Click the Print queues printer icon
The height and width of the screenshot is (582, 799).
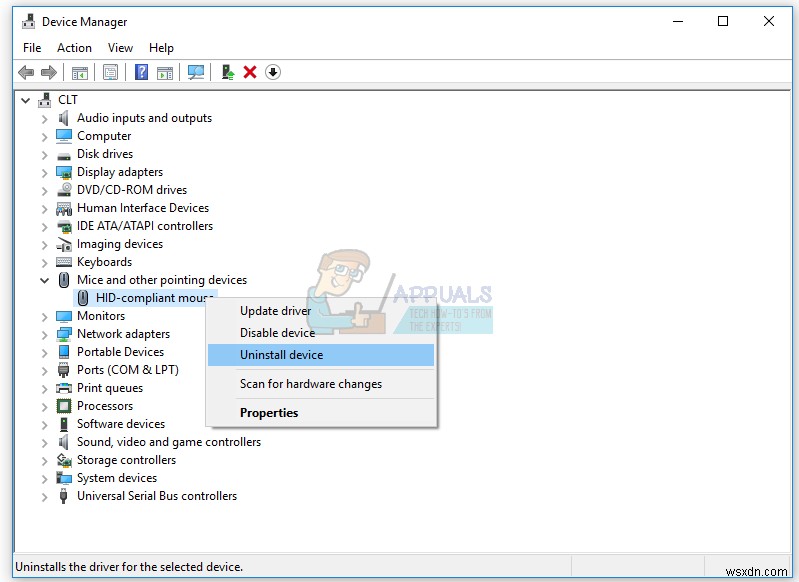click(64, 388)
